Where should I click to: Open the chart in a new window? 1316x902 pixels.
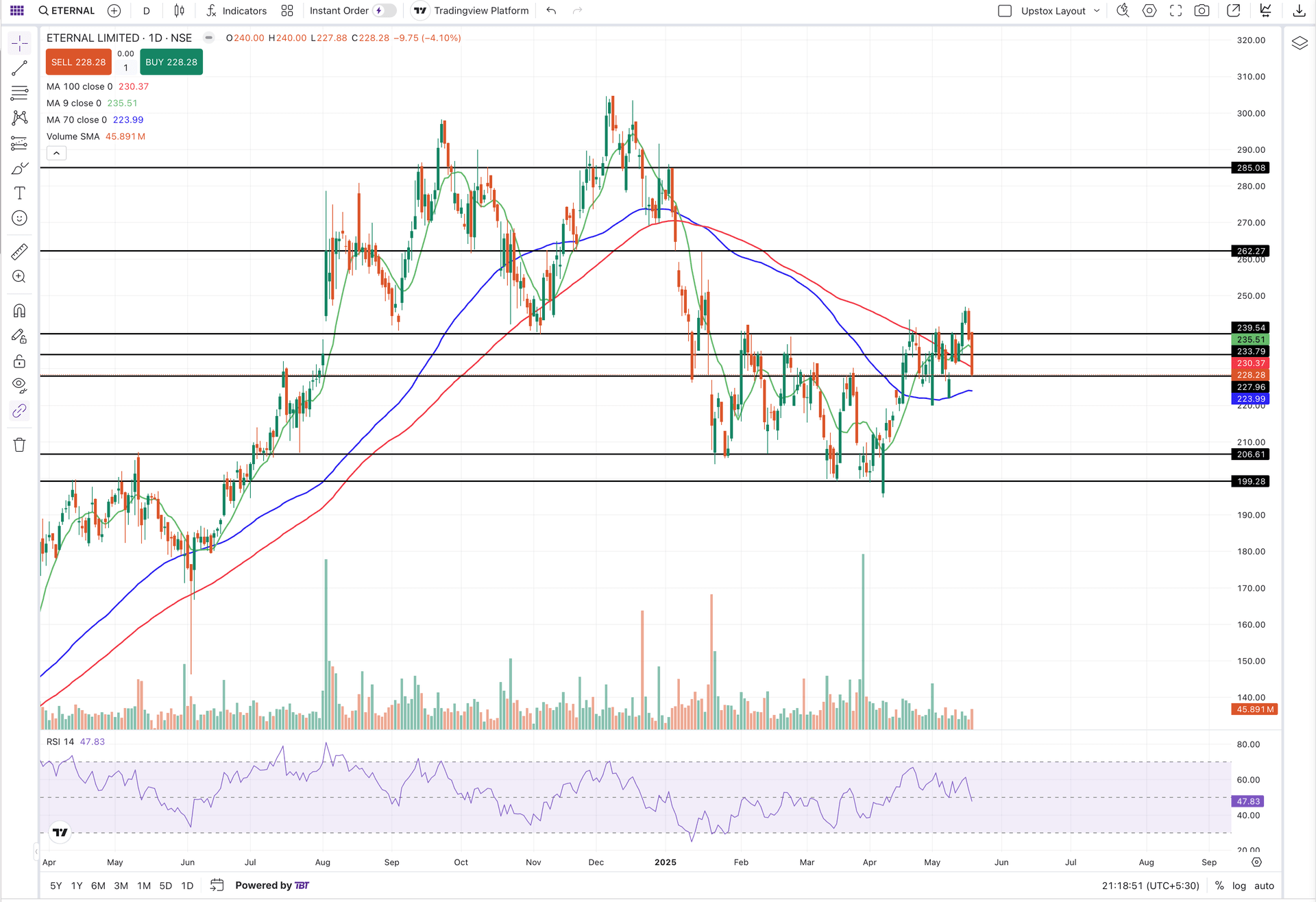pos(1234,11)
